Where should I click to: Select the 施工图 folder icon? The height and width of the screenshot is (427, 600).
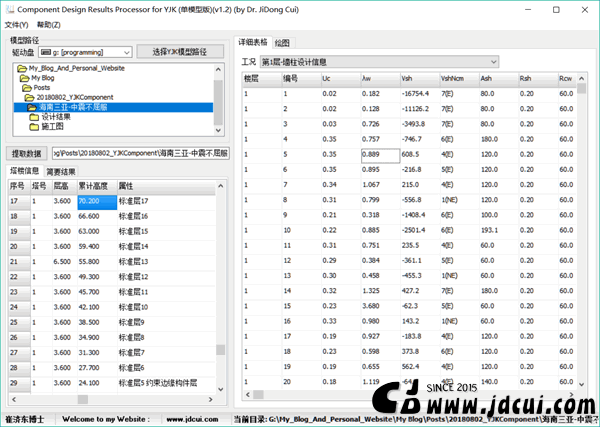pyautogui.click(x=34, y=127)
